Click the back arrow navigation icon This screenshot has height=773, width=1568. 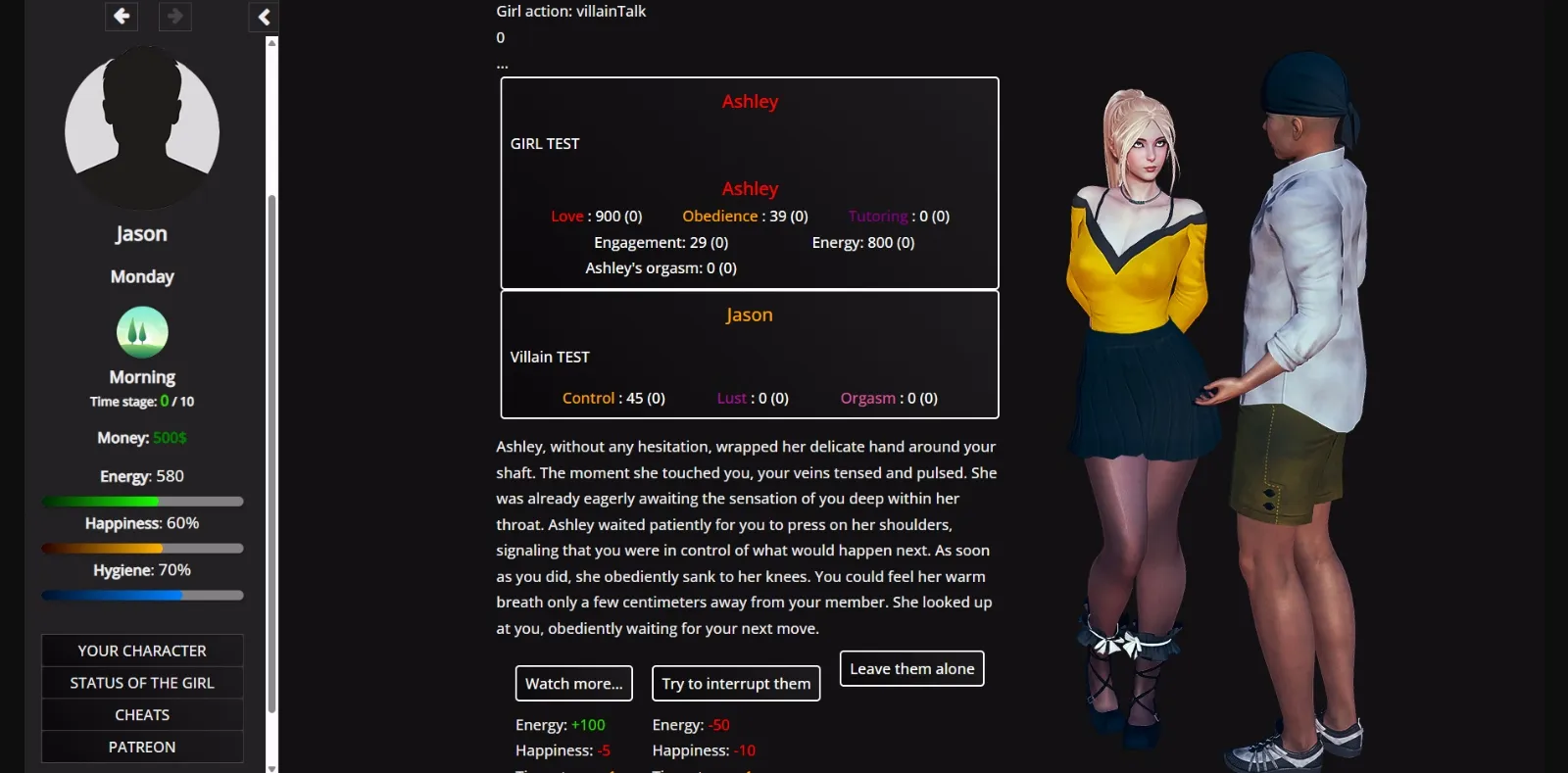pyautogui.click(x=122, y=16)
